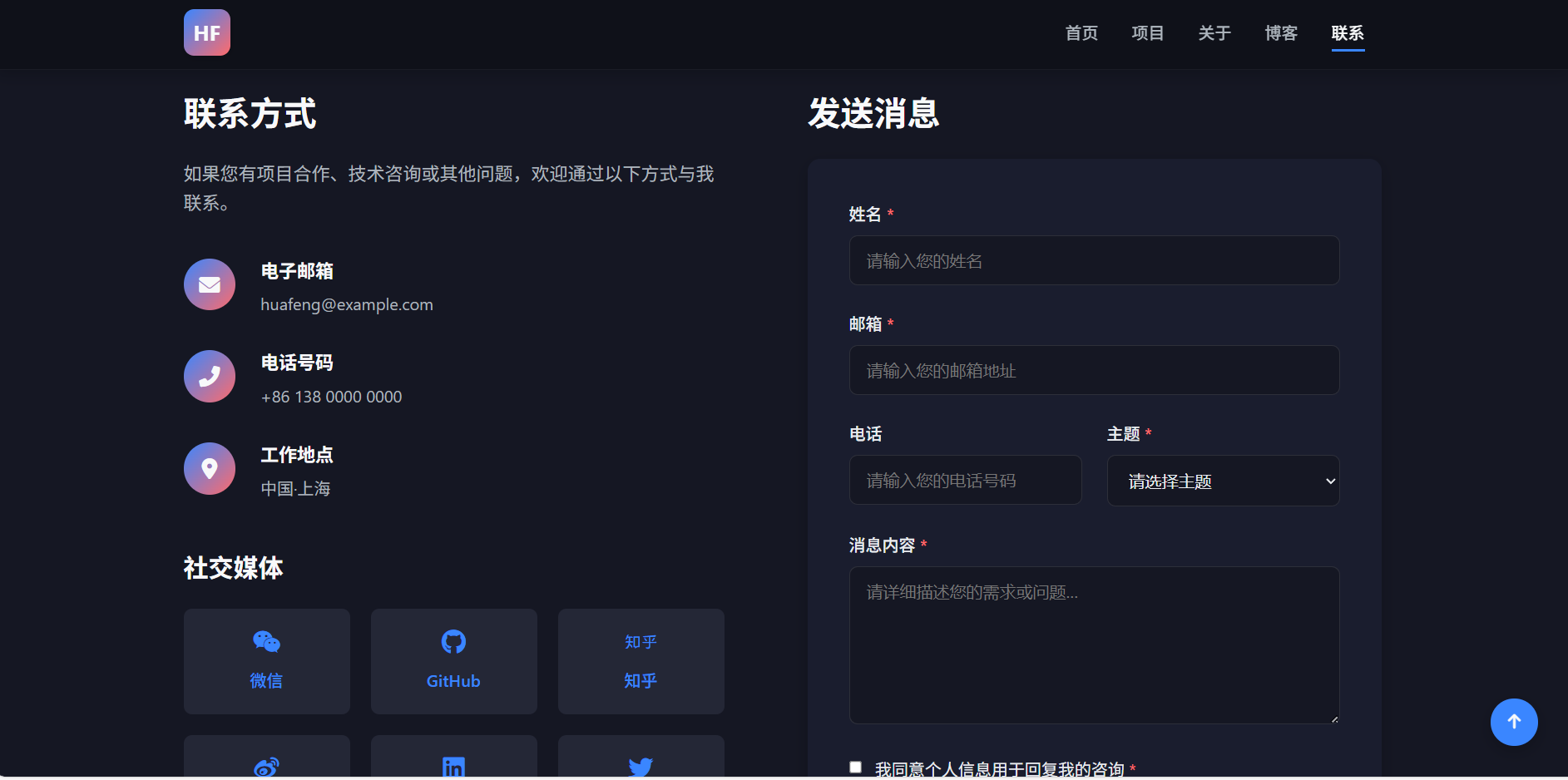Click the location pin icon
This screenshot has width=1568, height=780.
(x=210, y=469)
